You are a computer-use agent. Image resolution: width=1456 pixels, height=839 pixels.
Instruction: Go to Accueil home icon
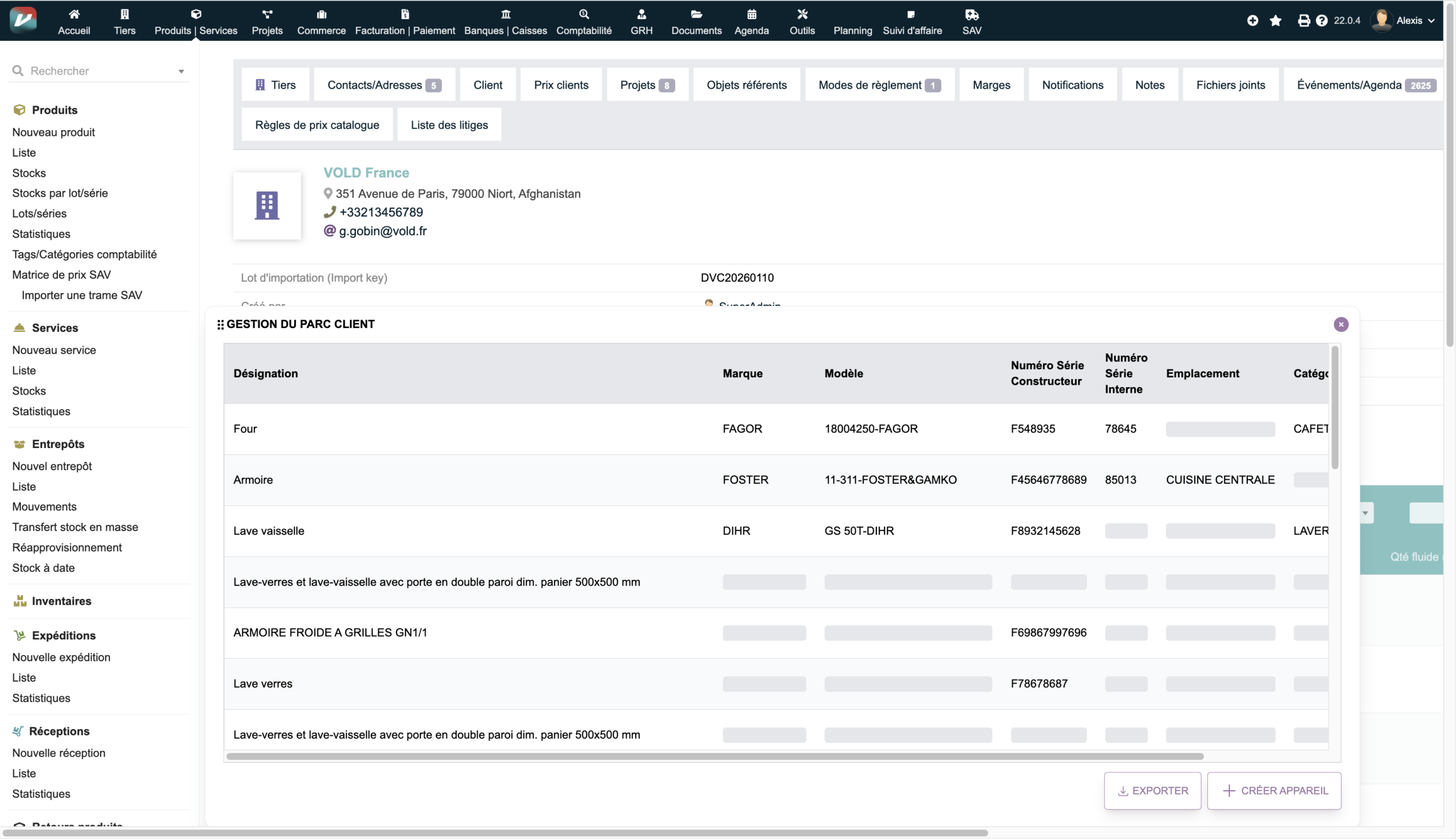tap(74, 14)
